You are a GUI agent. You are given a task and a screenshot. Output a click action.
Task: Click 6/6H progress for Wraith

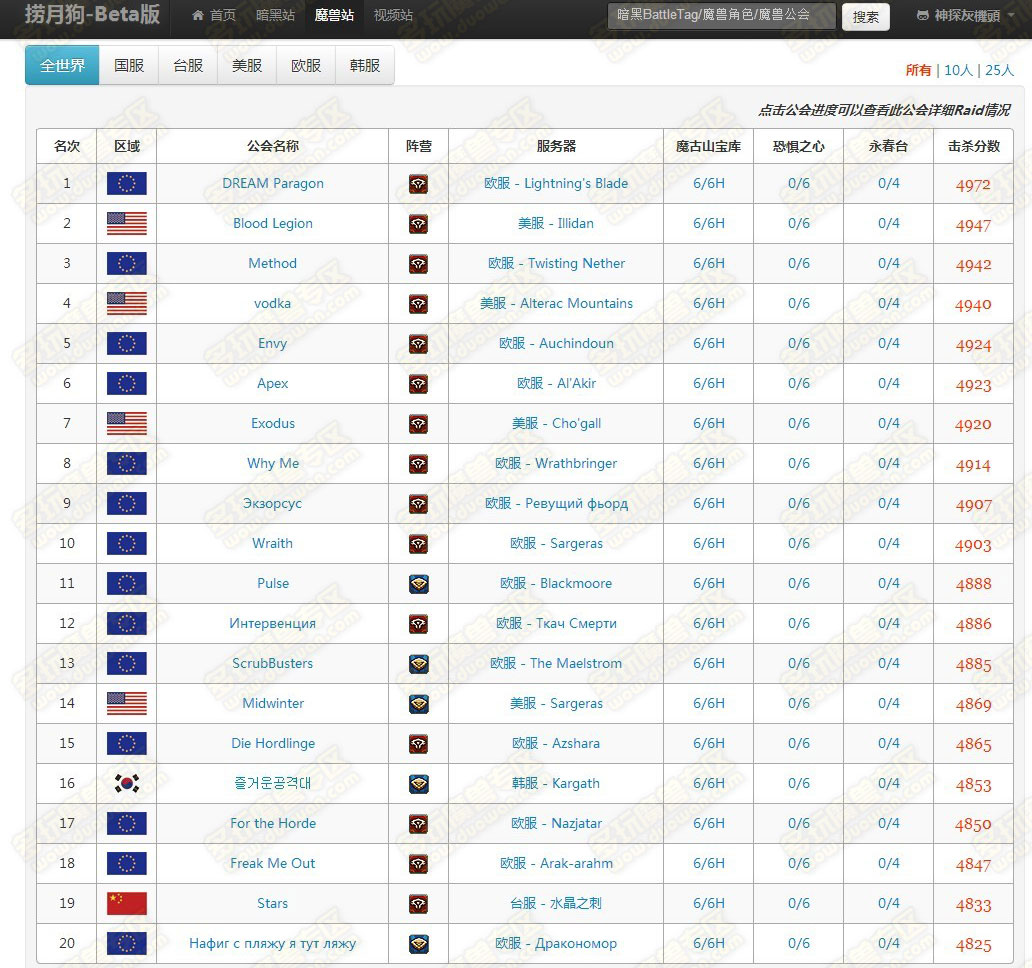coord(709,544)
